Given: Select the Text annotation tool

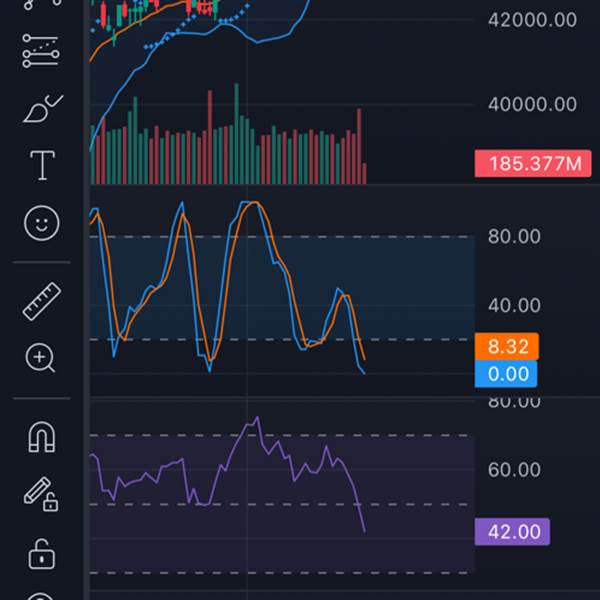Looking at the screenshot, I should [42, 165].
